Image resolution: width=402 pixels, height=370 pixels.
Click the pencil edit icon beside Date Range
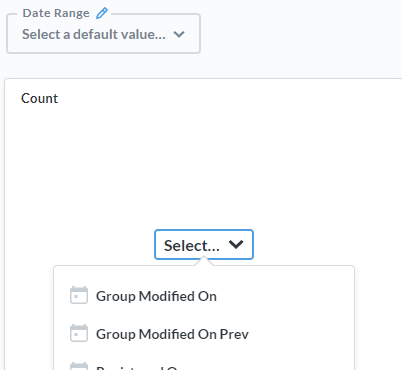point(102,13)
